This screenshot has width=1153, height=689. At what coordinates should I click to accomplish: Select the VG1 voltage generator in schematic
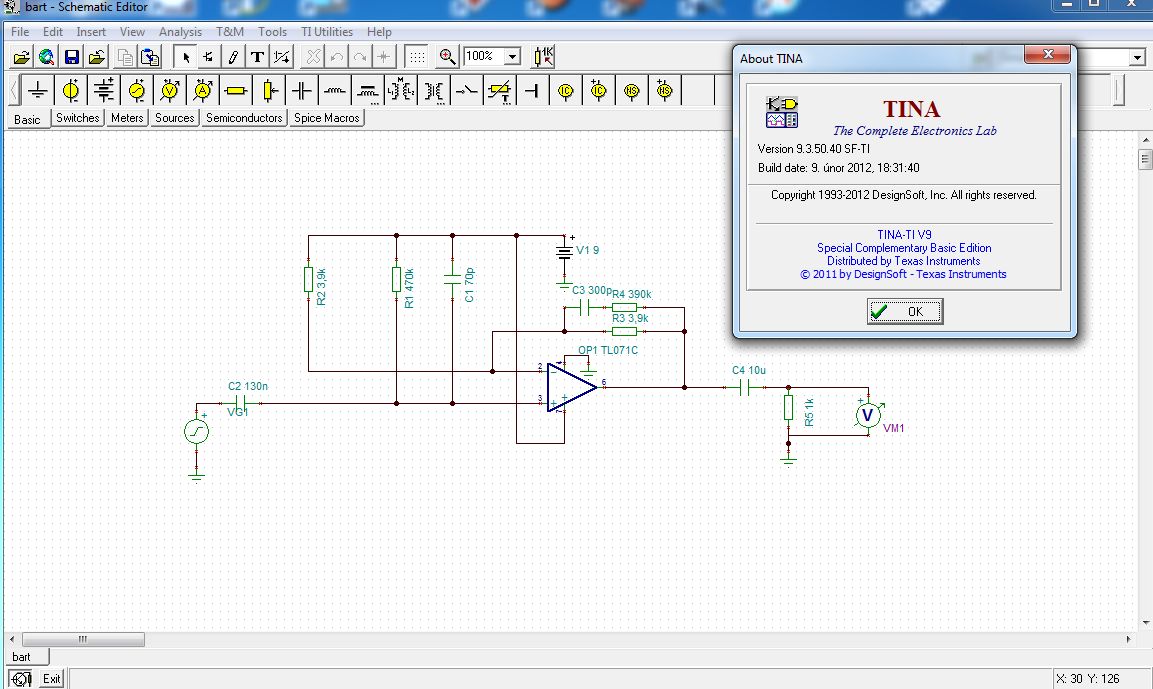point(196,431)
